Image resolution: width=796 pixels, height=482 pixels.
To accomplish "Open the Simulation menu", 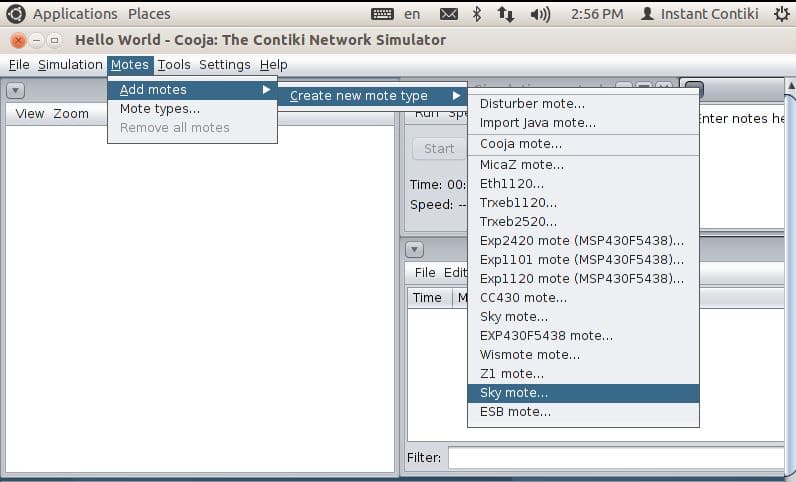I will coord(70,65).
